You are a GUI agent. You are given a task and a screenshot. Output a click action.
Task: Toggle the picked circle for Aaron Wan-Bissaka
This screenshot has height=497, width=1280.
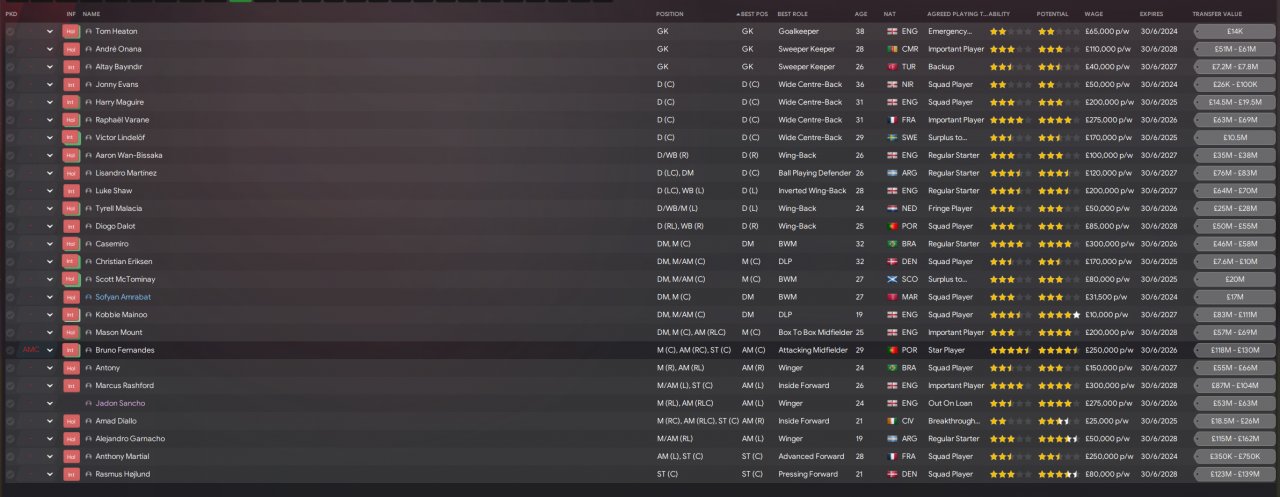click(10, 155)
